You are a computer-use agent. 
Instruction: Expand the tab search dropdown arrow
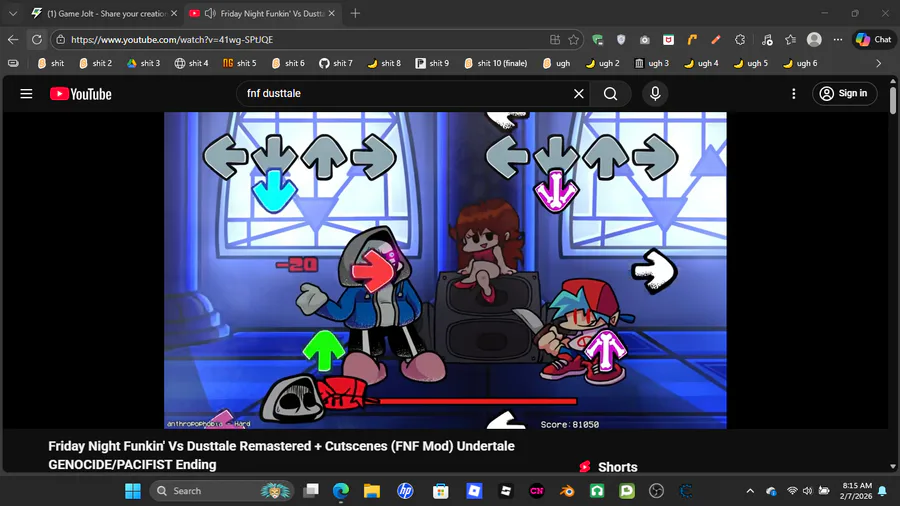pyautogui.click(x=13, y=13)
